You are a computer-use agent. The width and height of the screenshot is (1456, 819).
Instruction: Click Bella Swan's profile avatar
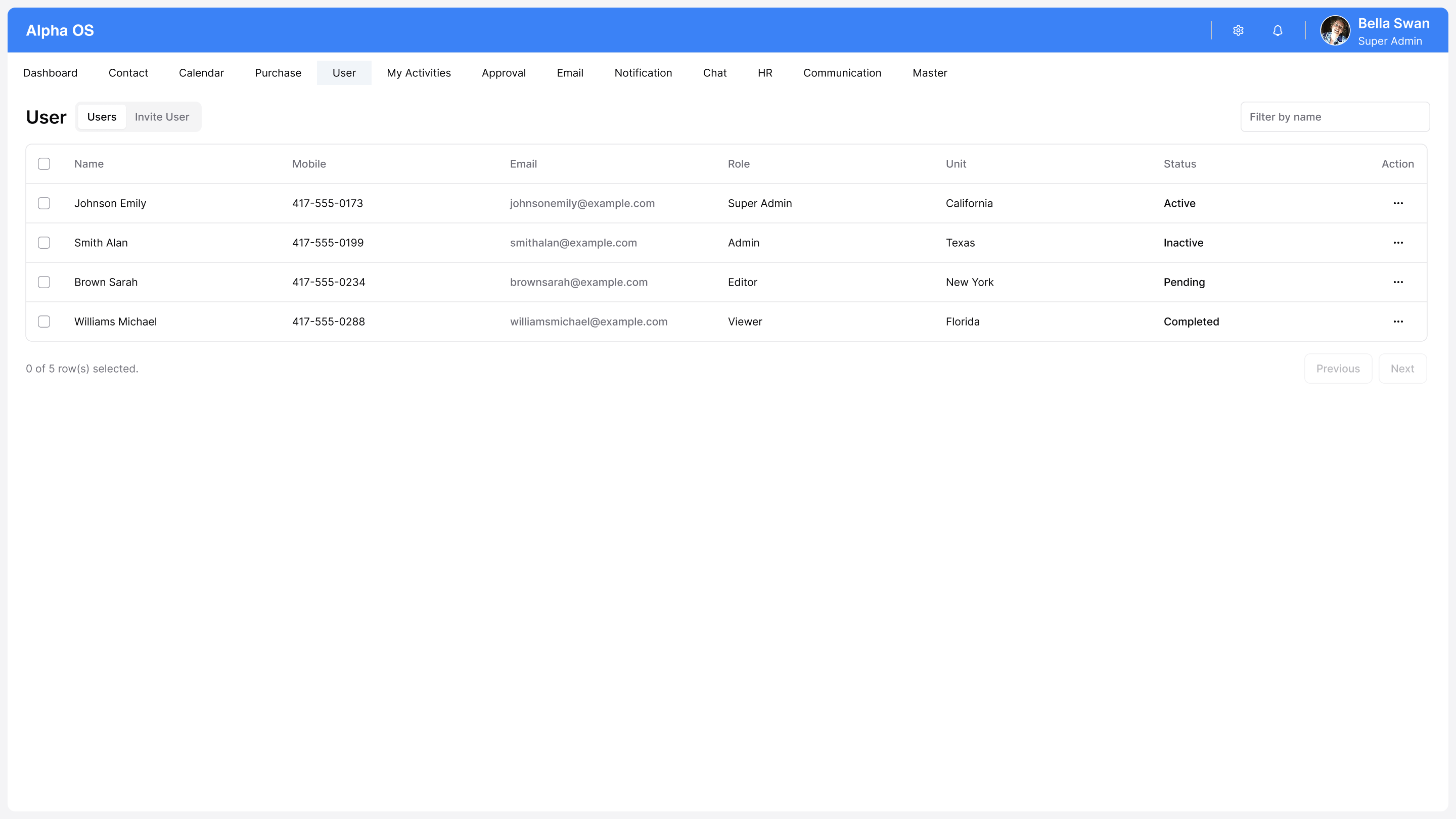click(x=1336, y=30)
